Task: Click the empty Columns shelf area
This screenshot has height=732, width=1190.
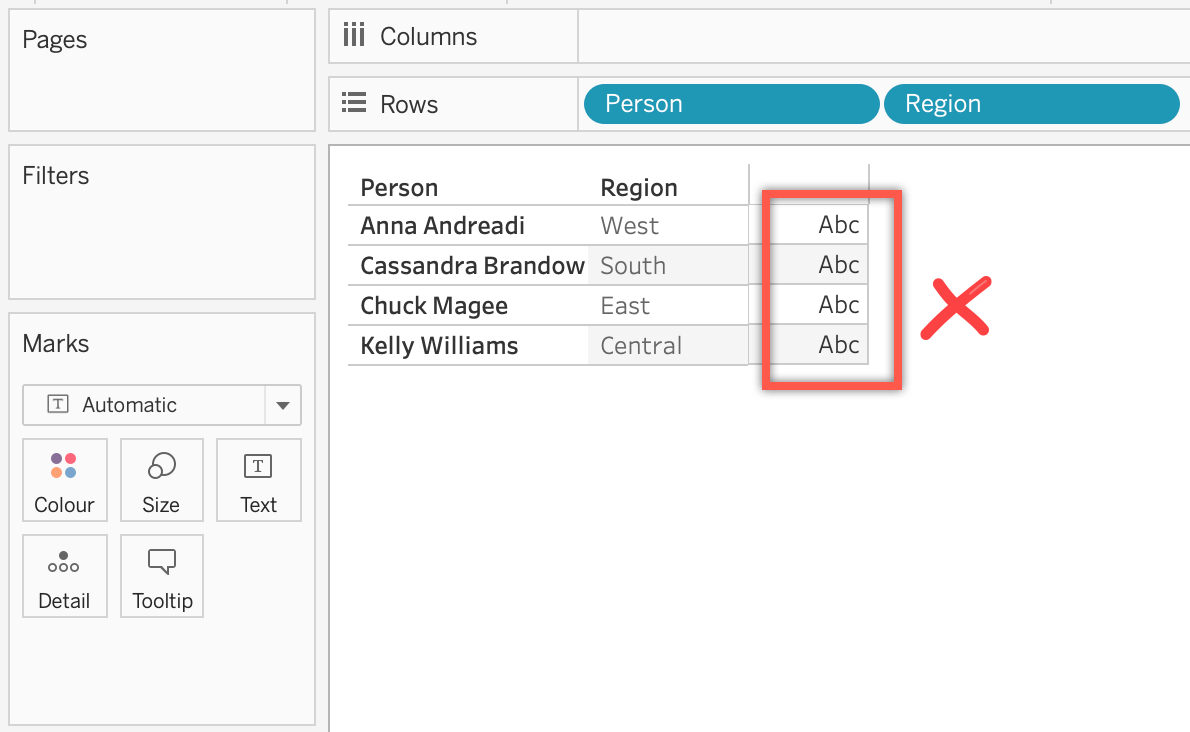Action: point(880,37)
